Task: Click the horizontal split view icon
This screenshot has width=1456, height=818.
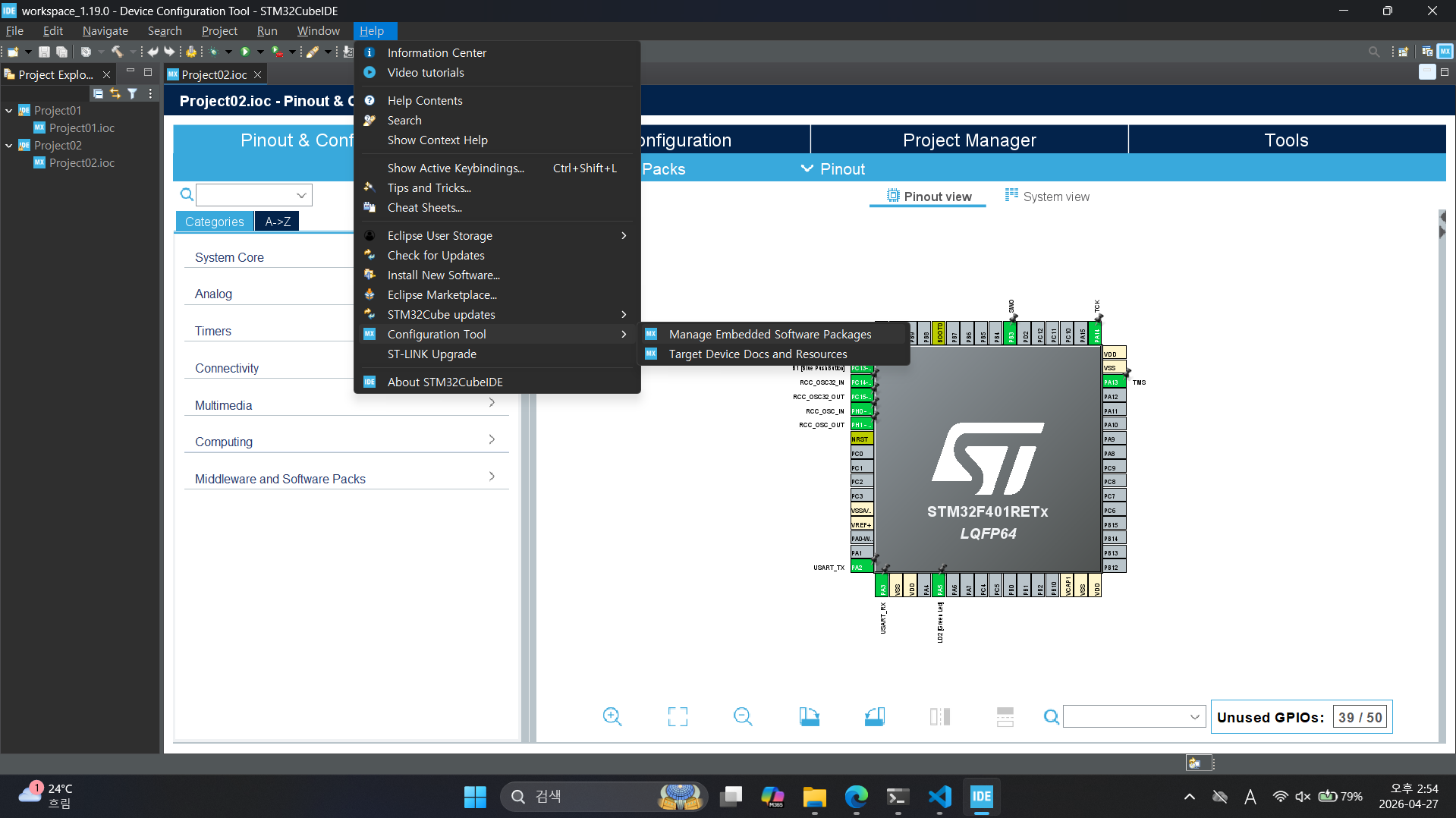Action: pos(1005,716)
